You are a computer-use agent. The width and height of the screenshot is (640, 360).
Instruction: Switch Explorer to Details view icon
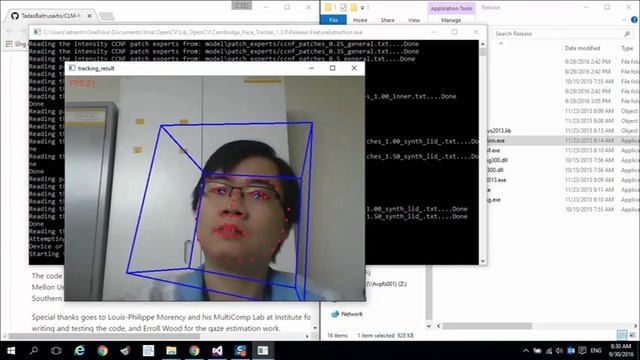point(622,335)
